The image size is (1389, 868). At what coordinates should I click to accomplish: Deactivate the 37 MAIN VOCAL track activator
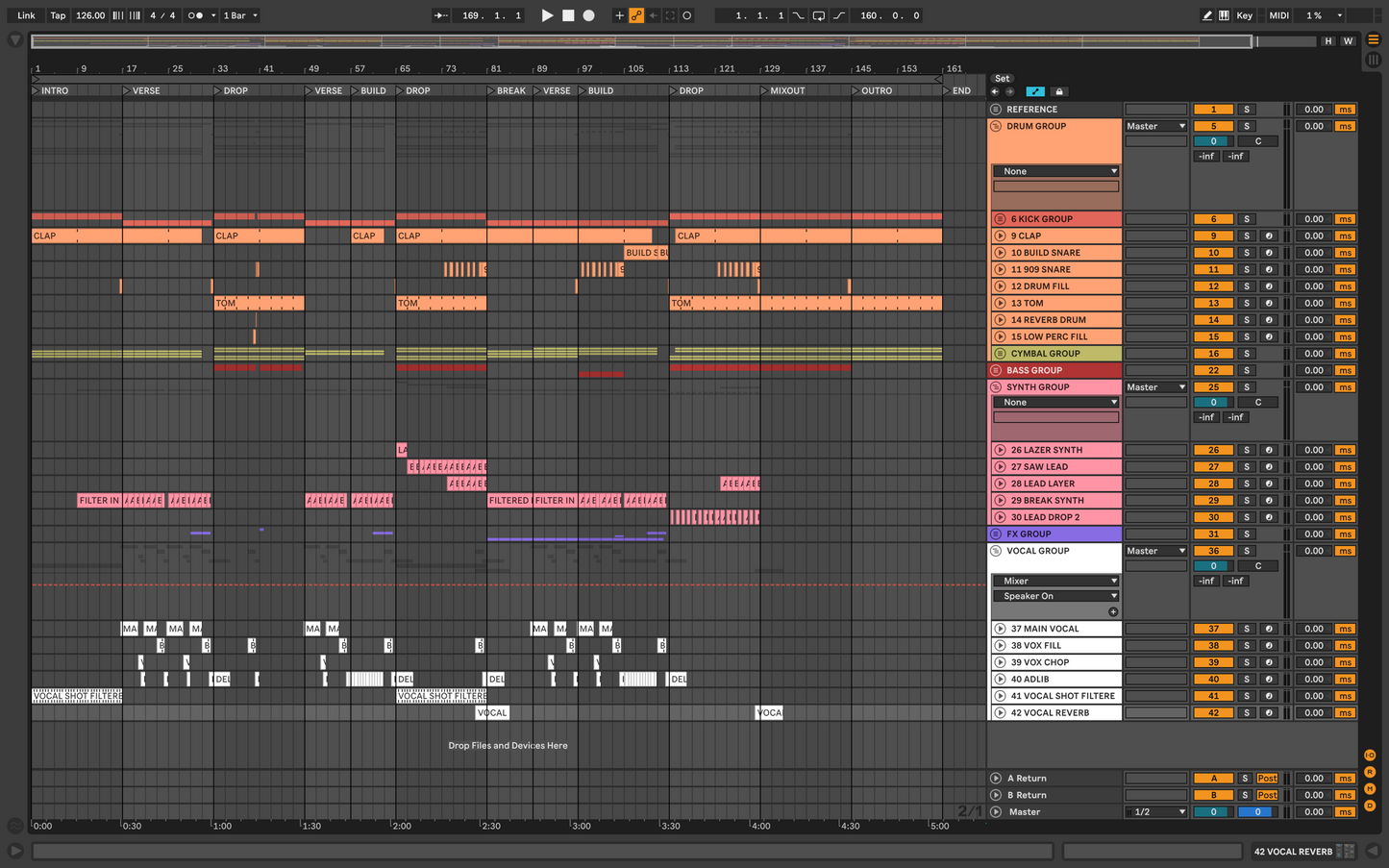click(x=1213, y=630)
